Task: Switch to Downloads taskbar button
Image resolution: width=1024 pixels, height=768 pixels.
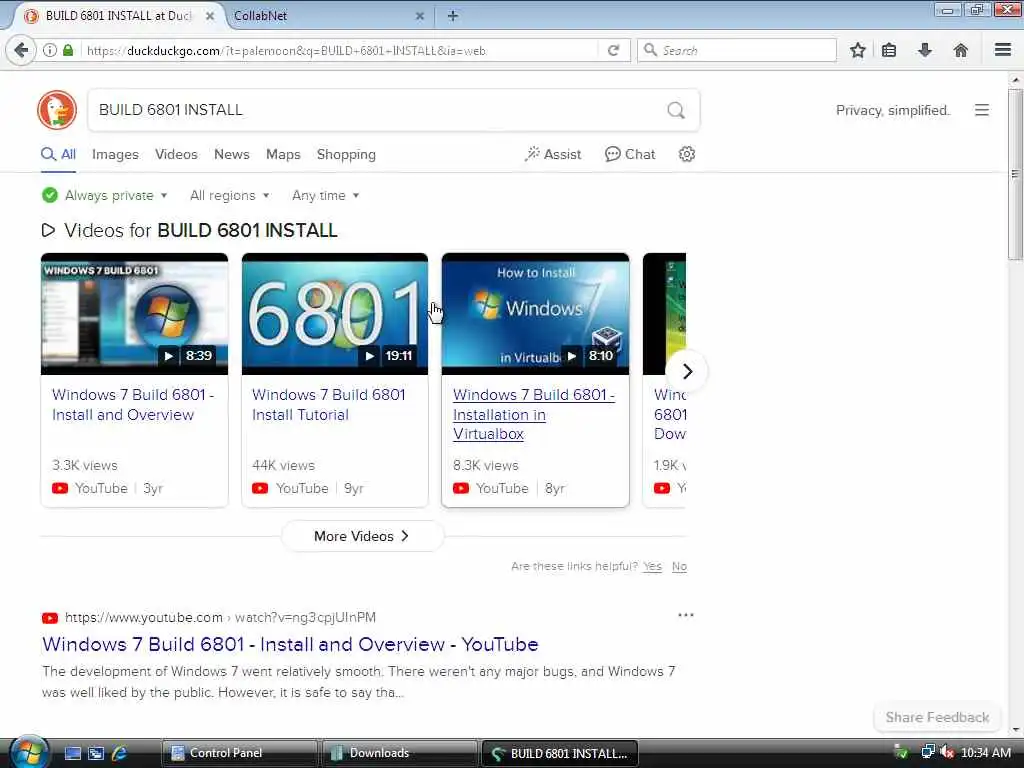Action: 399,753
